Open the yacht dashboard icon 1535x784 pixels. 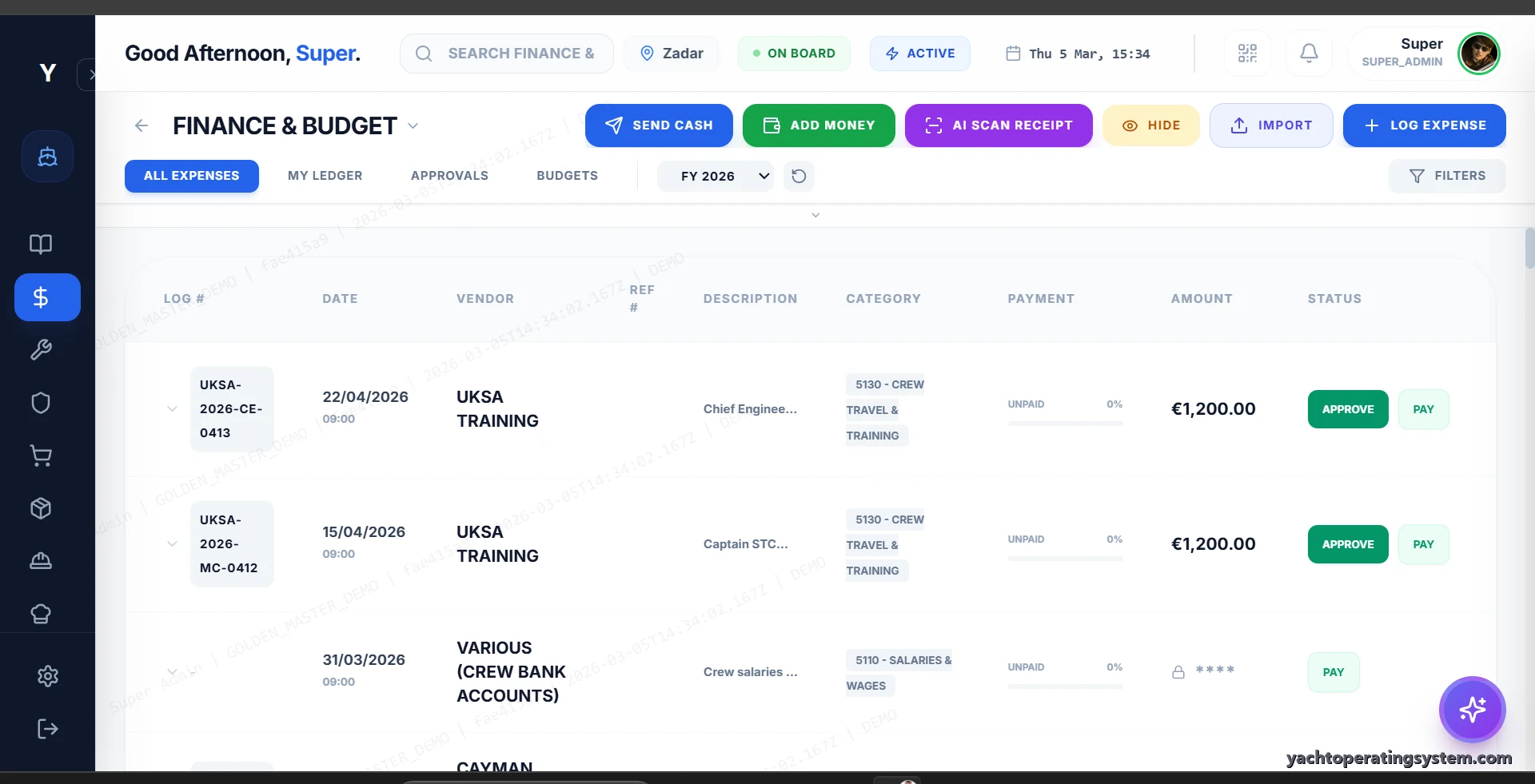47,156
